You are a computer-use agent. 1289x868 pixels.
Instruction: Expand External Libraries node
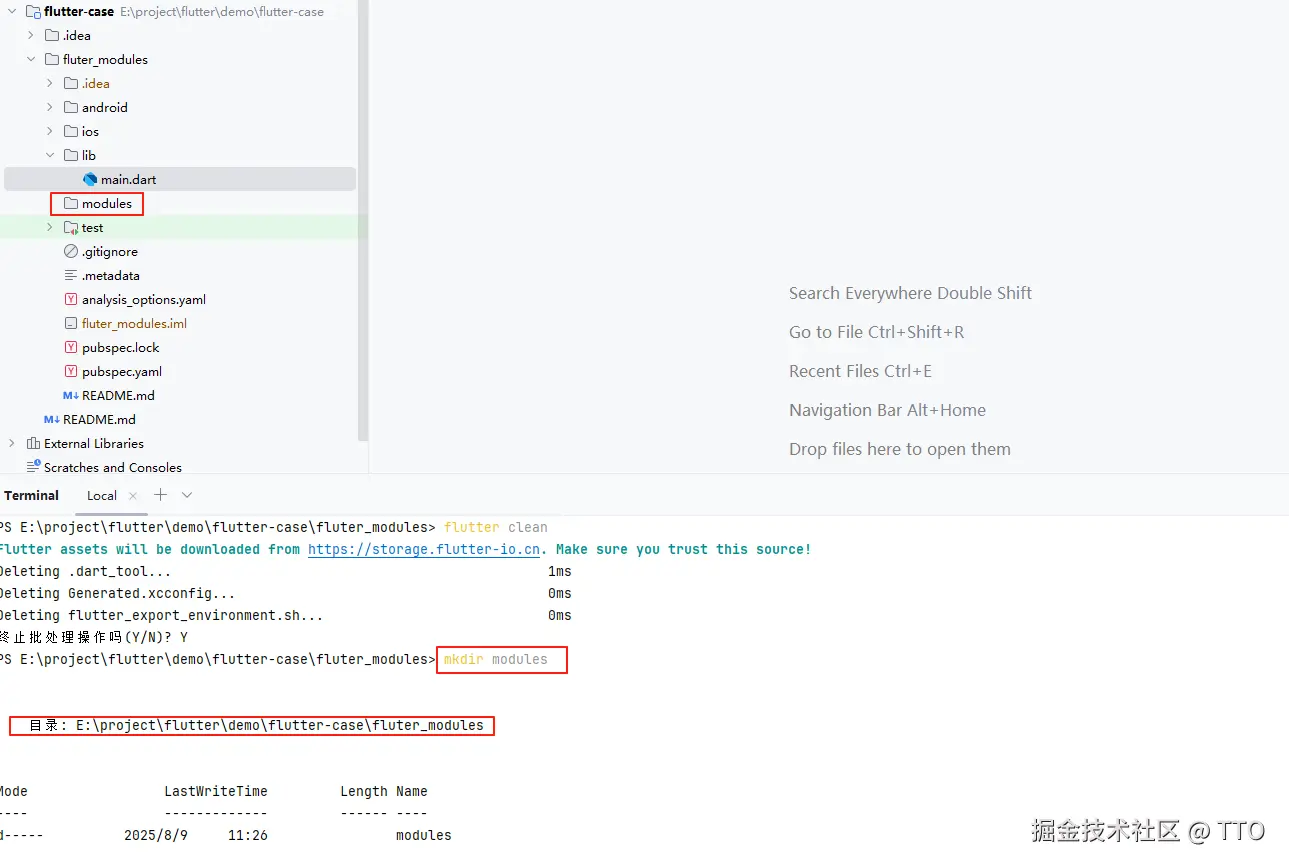click(12, 444)
